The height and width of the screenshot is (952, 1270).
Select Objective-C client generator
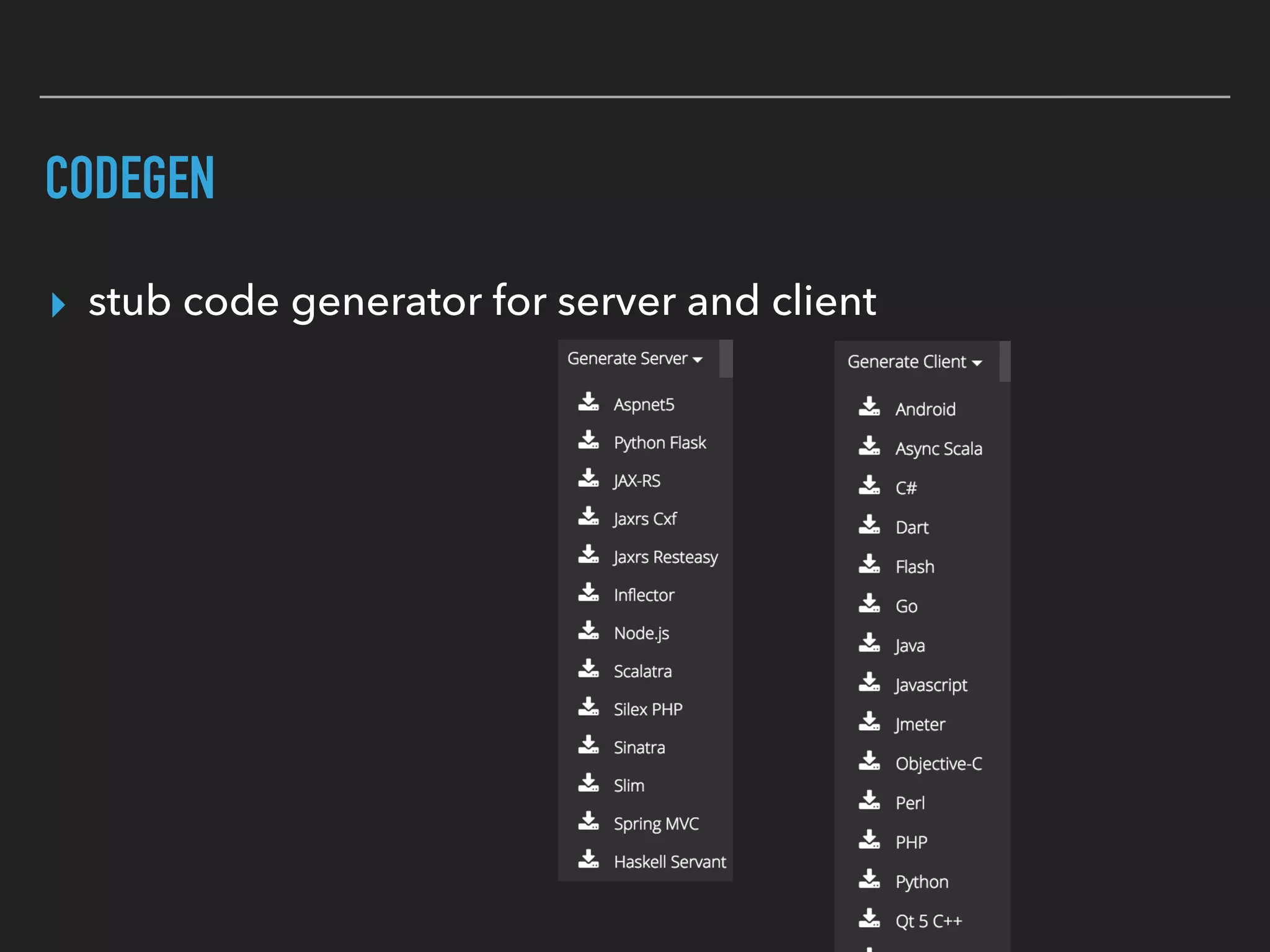pyautogui.click(x=939, y=764)
